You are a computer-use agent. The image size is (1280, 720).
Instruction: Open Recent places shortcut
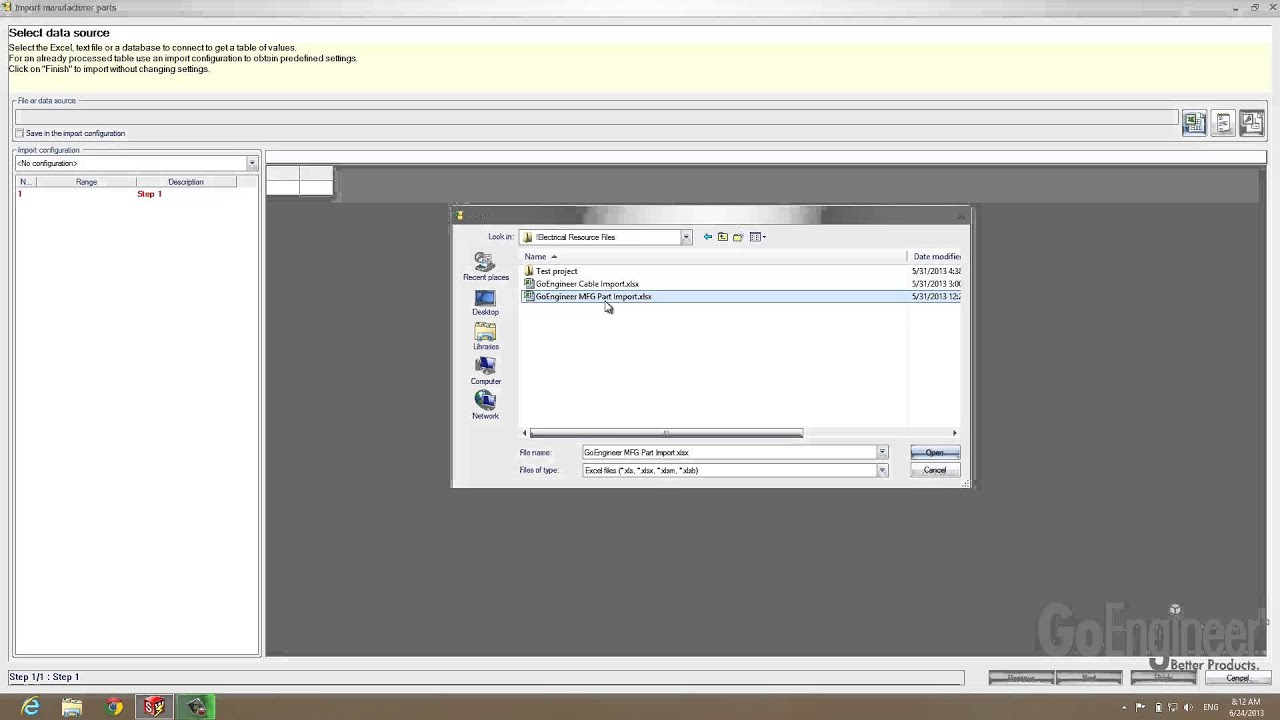point(485,266)
